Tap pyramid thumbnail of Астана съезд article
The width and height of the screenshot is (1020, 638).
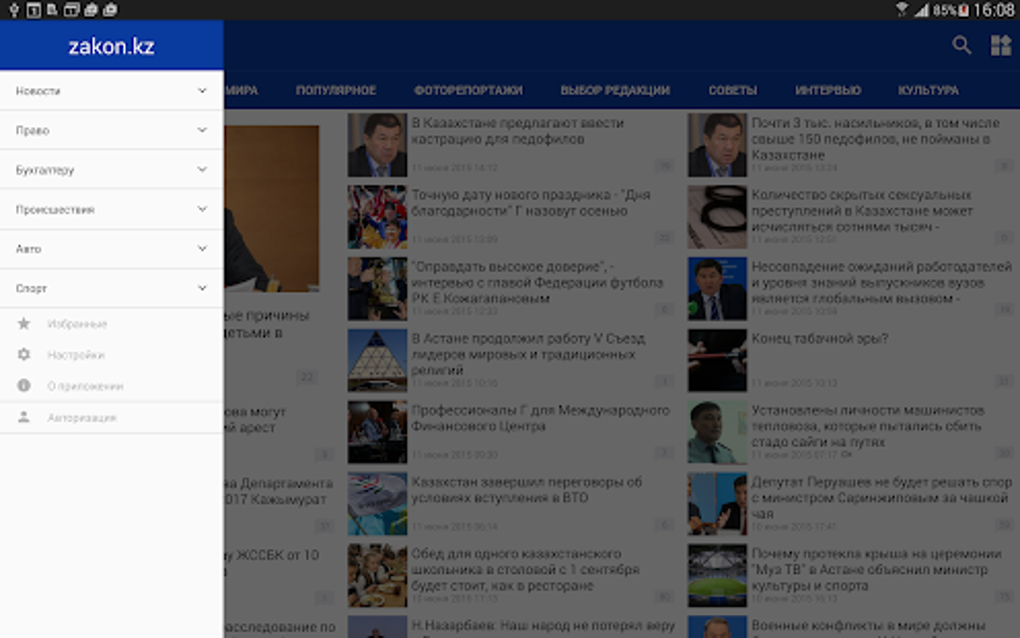[x=377, y=360]
